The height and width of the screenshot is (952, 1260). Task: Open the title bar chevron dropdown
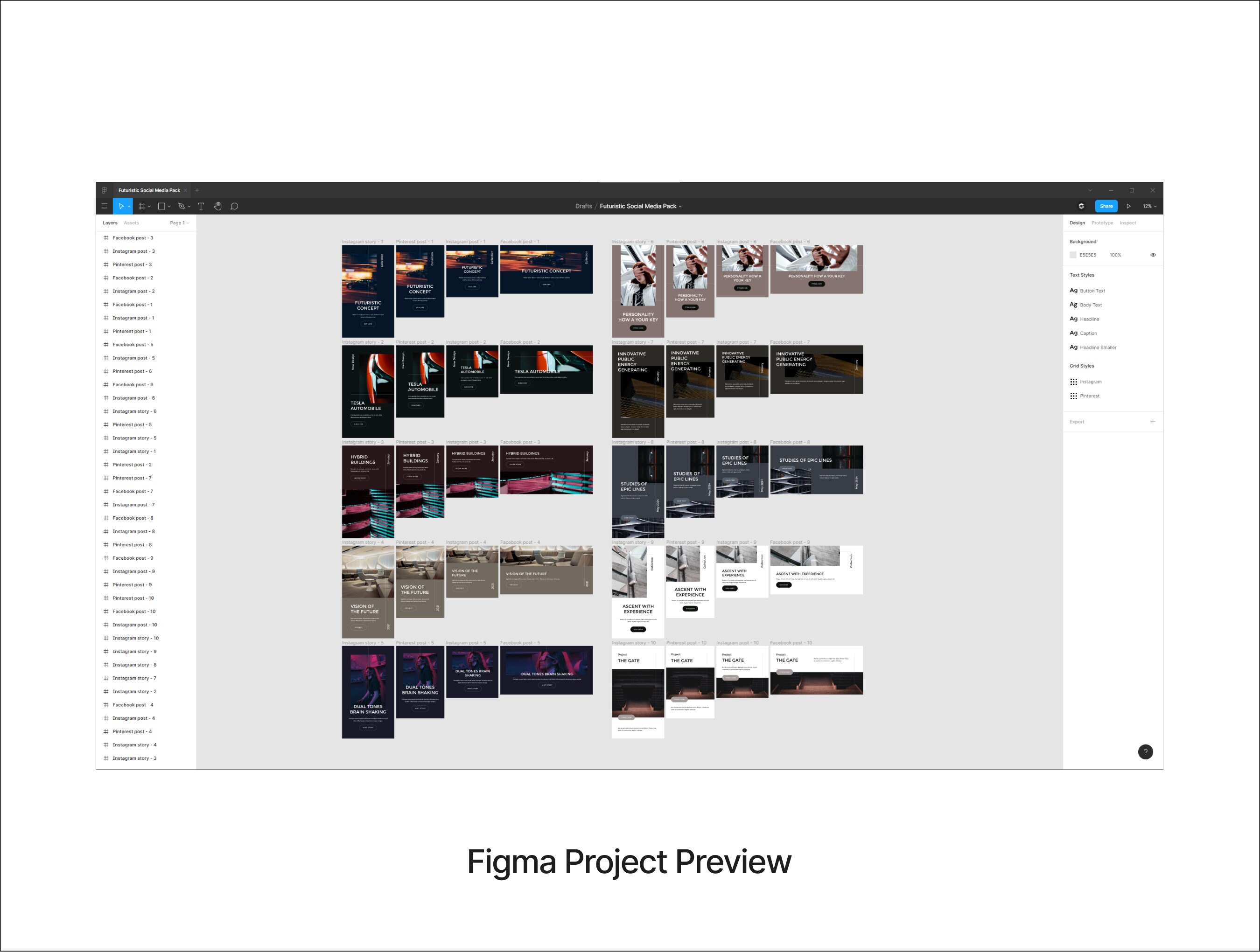click(x=1090, y=190)
